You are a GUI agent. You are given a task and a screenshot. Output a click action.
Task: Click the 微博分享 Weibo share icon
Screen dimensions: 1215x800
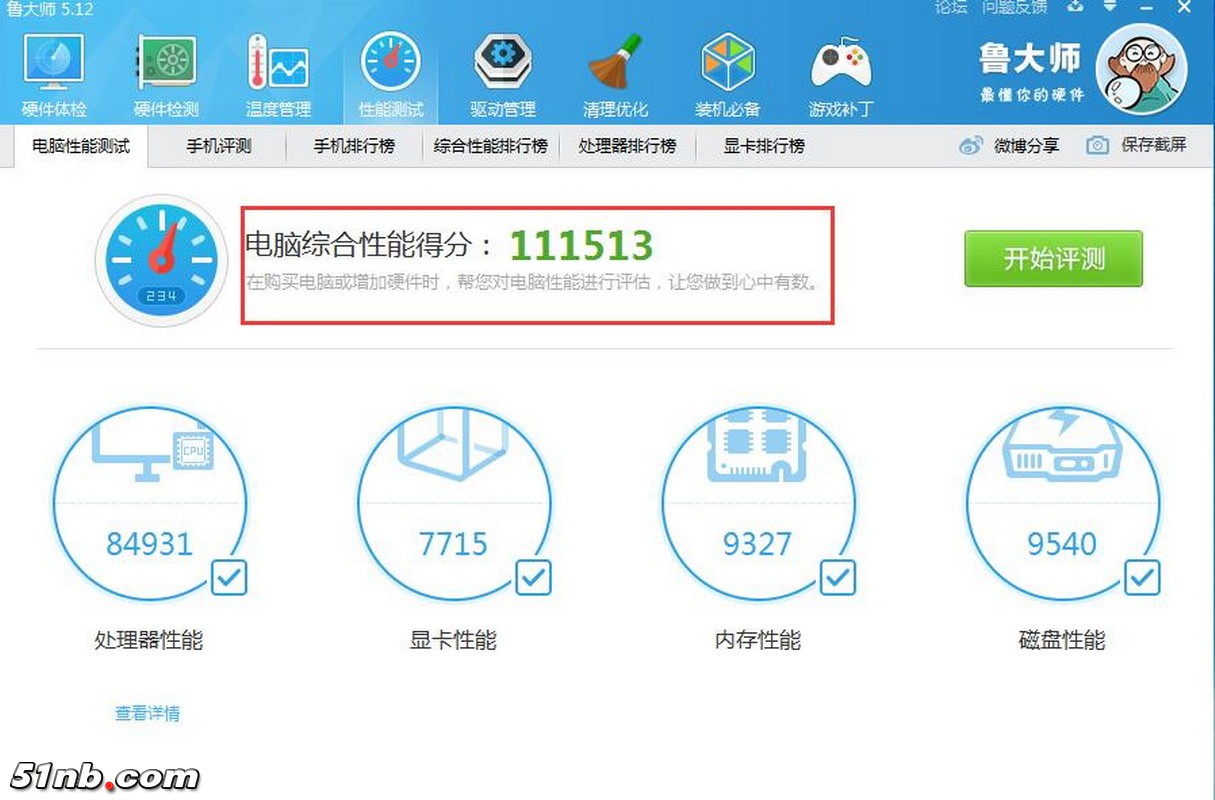coord(969,145)
